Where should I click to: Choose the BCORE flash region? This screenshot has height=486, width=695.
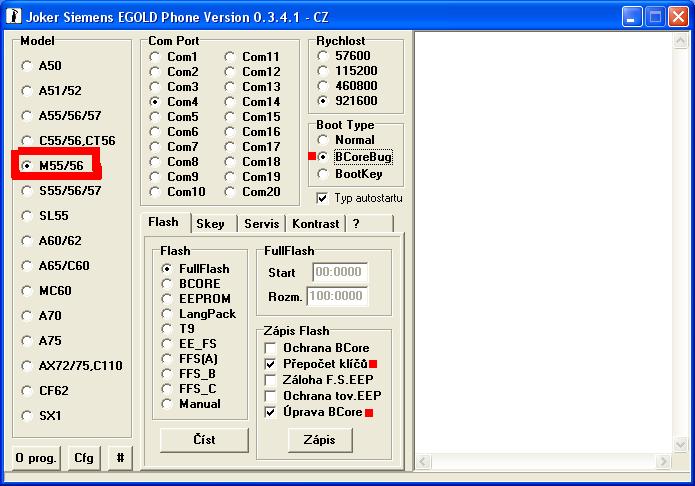point(167,284)
